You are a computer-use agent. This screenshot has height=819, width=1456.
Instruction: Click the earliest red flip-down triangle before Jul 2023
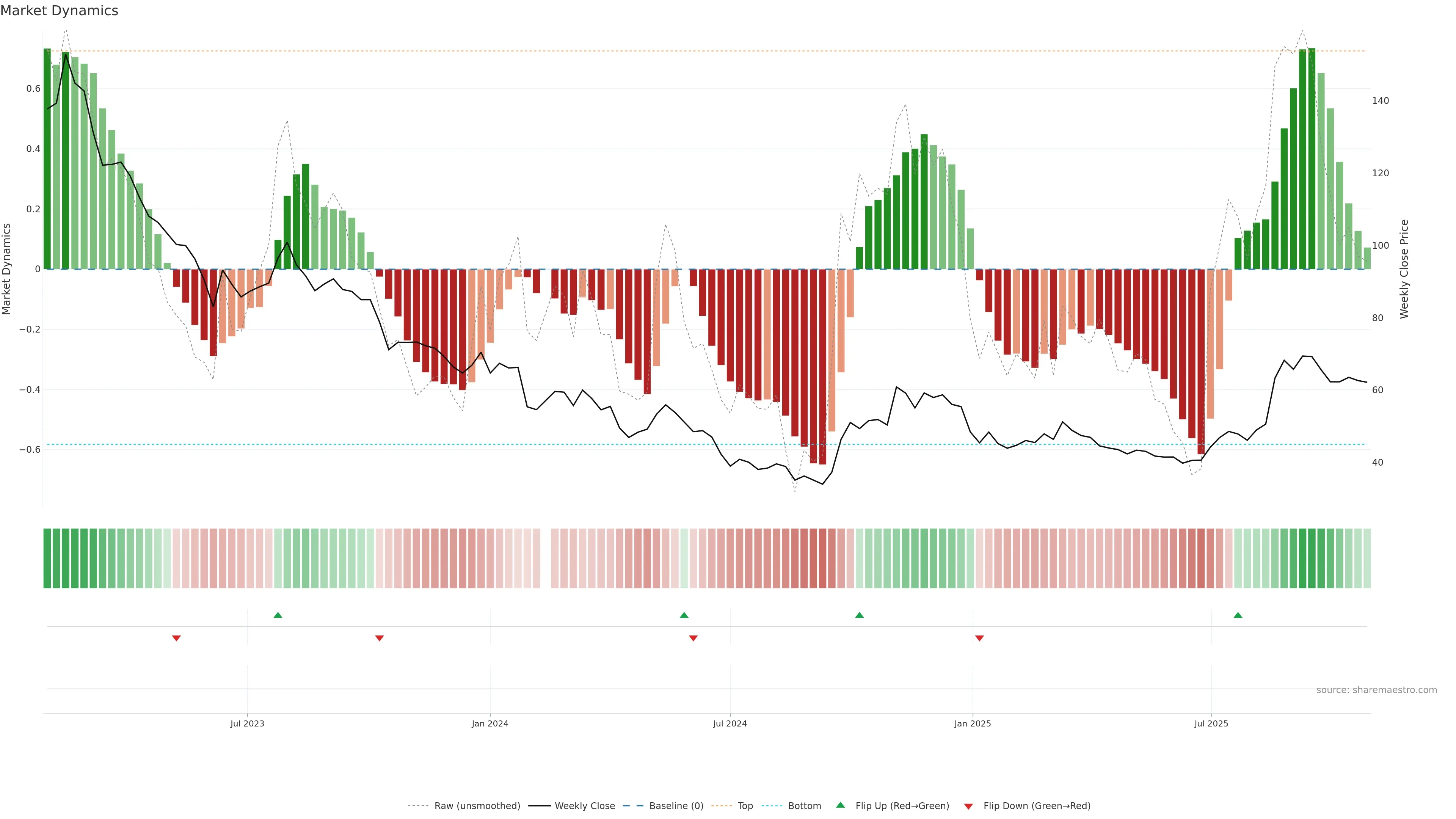click(x=176, y=638)
